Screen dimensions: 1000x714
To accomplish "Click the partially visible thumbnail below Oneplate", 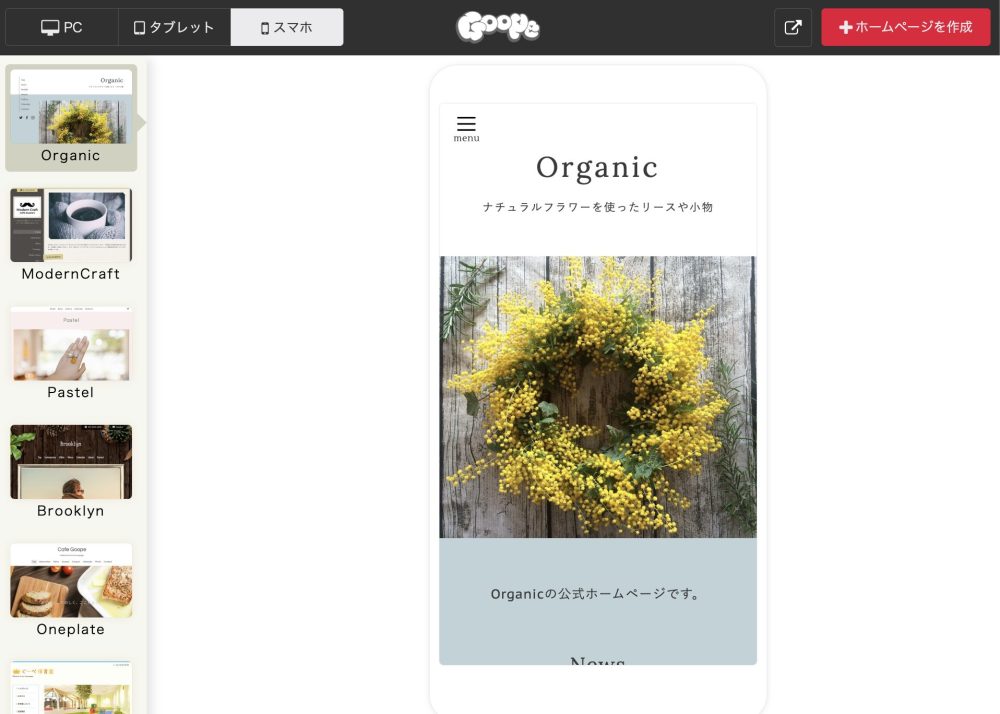I will tap(71, 688).
